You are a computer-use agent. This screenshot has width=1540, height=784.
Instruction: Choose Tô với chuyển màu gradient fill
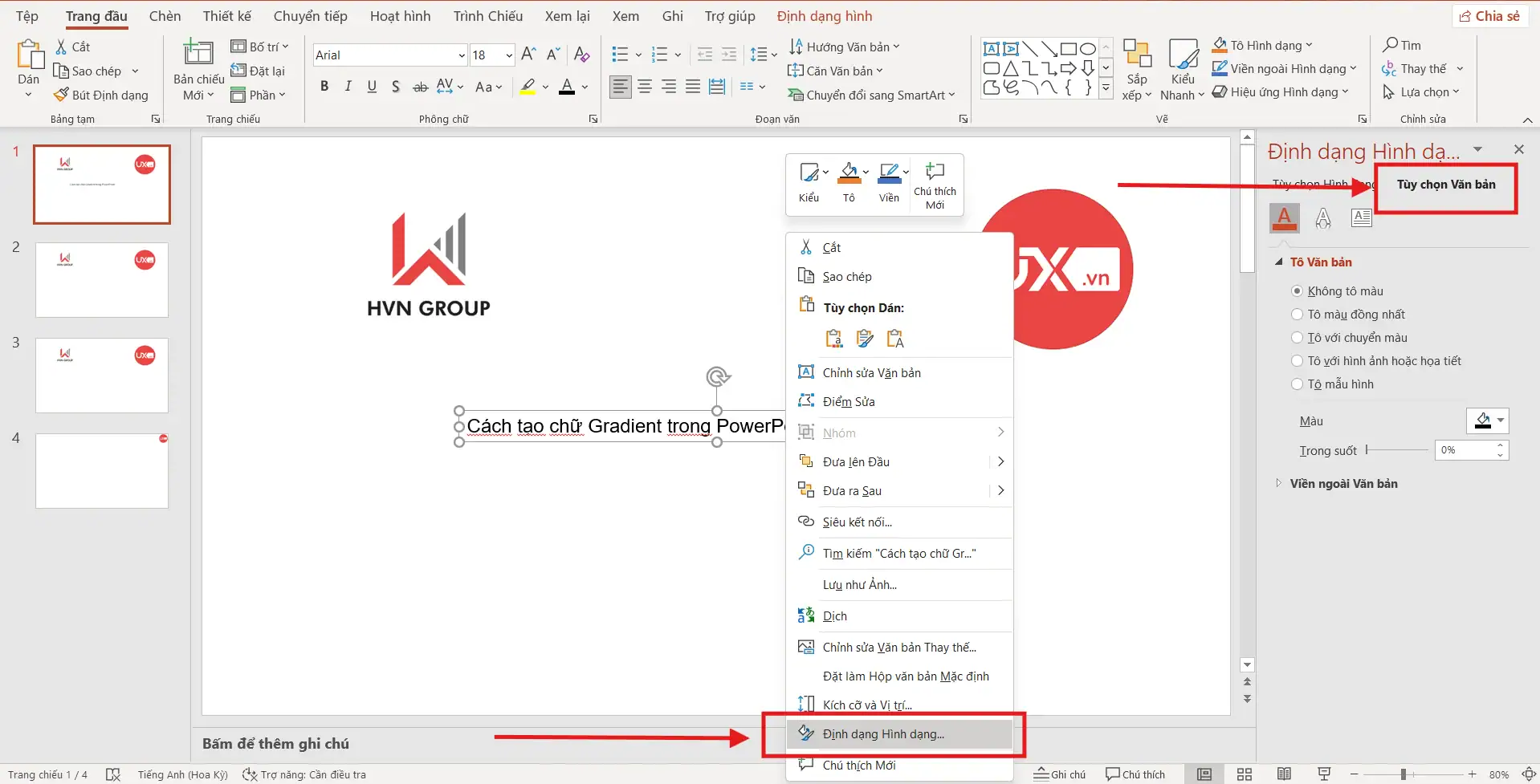coord(1297,338)
